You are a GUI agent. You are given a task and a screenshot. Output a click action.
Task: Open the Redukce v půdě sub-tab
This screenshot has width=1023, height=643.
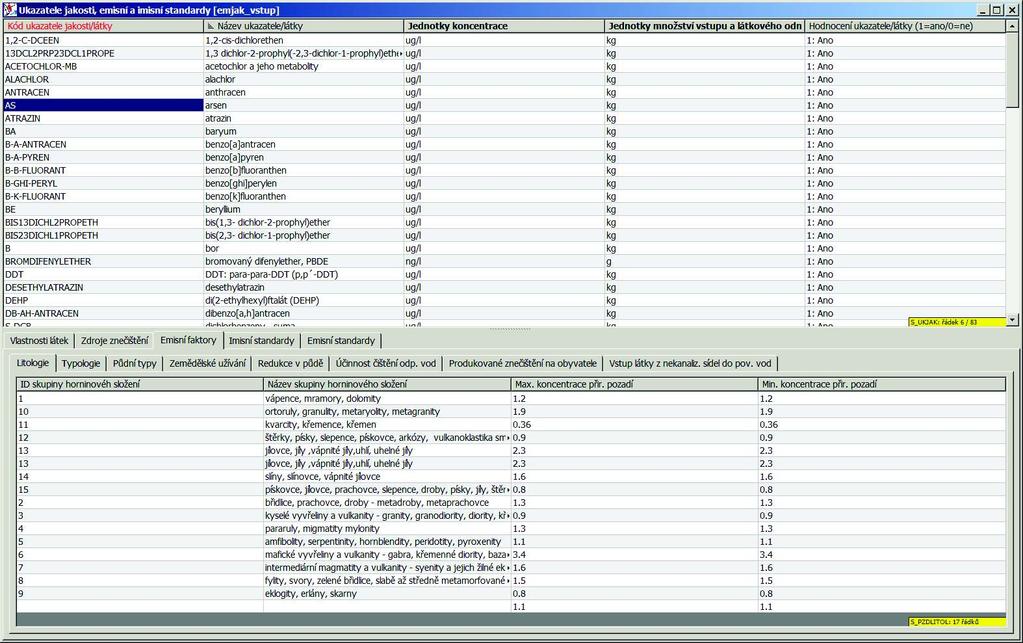[x=290, y=363]
